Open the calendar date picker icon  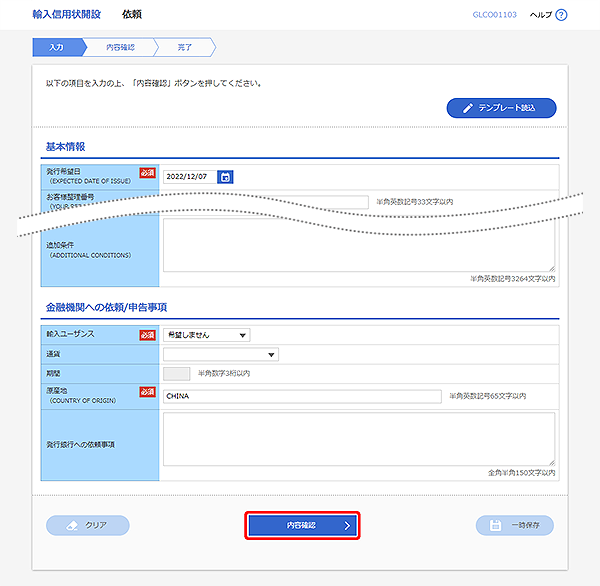(226, 177)
